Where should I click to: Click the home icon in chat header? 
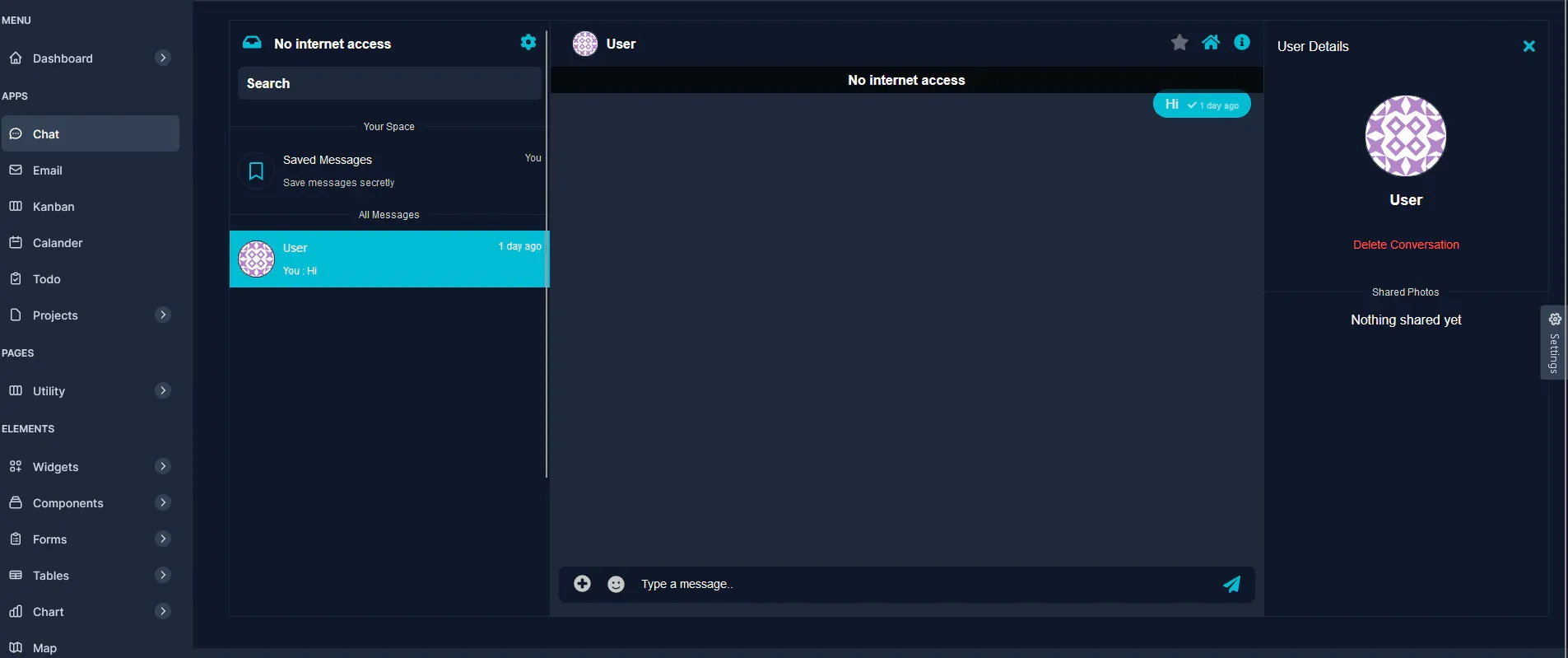tap(1211, 42)
